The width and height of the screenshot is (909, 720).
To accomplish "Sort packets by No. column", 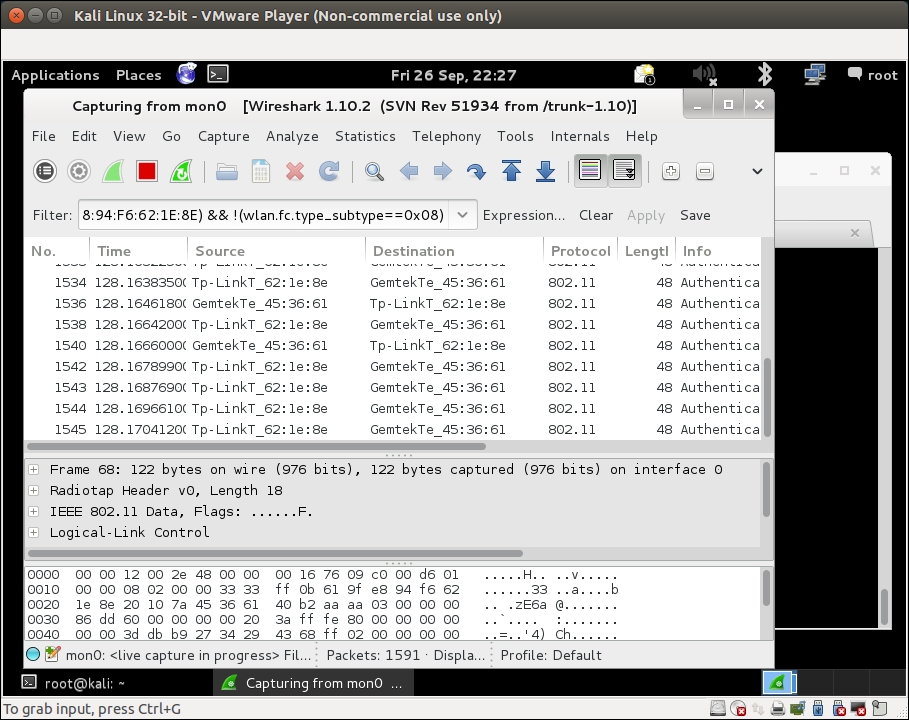I will tap(56, 251).
